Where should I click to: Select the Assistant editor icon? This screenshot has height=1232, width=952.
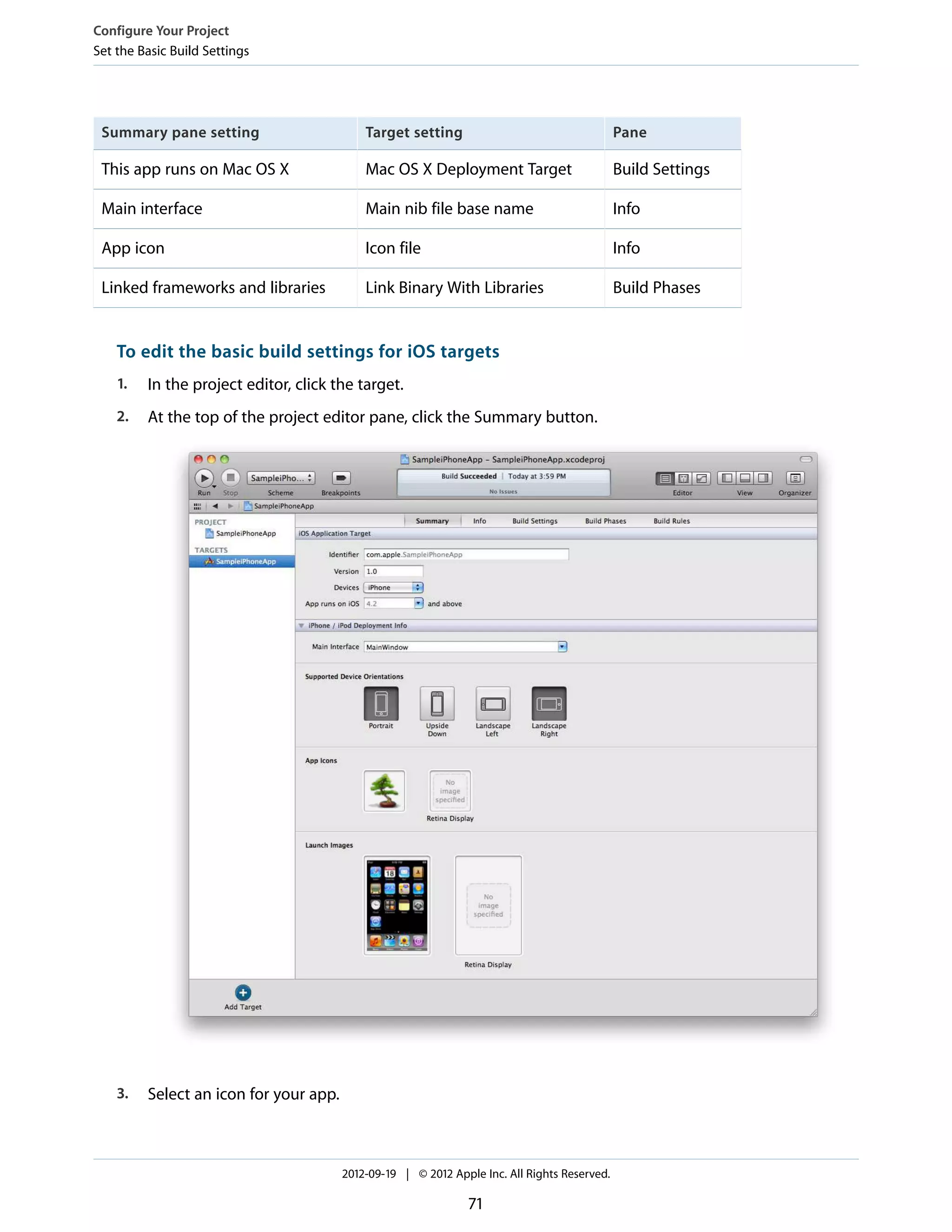tap(683, 478)
